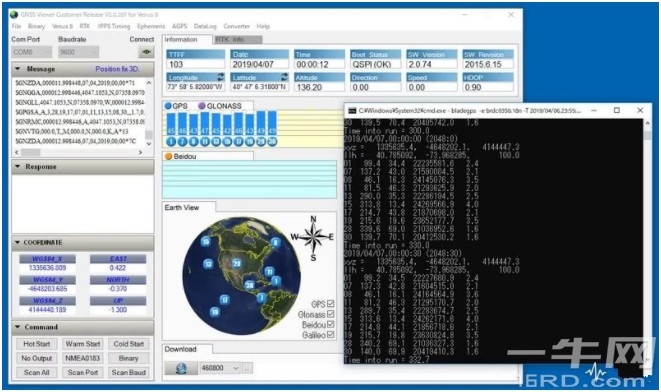Disable the Galileo checkbox

(330, 335)
